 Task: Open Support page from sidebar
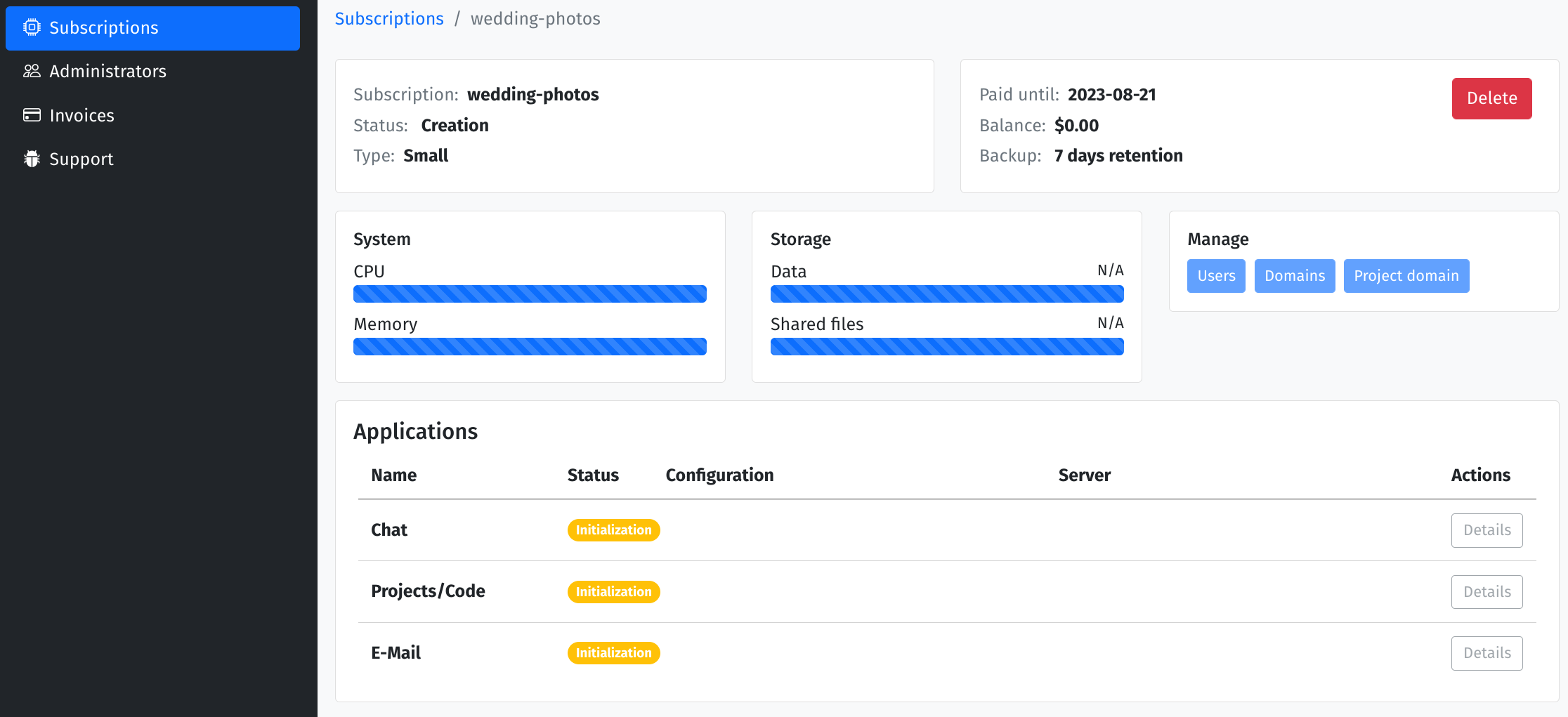(x=152, y=159)
